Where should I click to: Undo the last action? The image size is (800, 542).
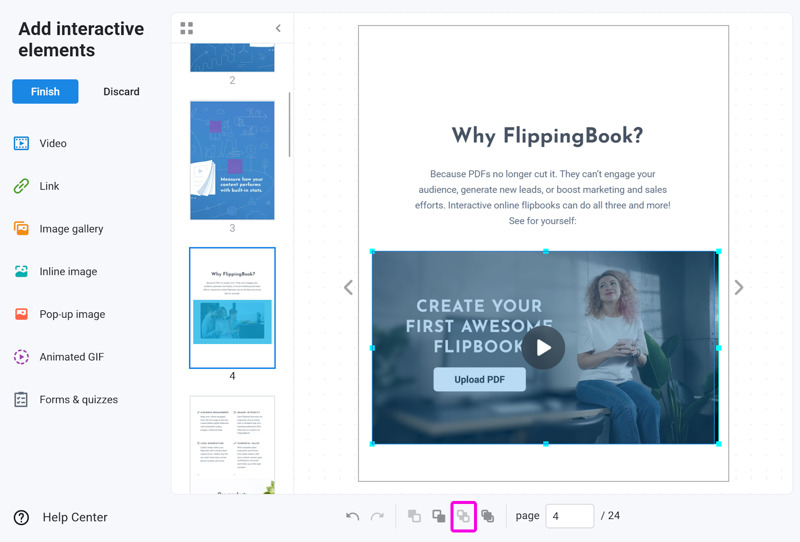tap(353, 516)
